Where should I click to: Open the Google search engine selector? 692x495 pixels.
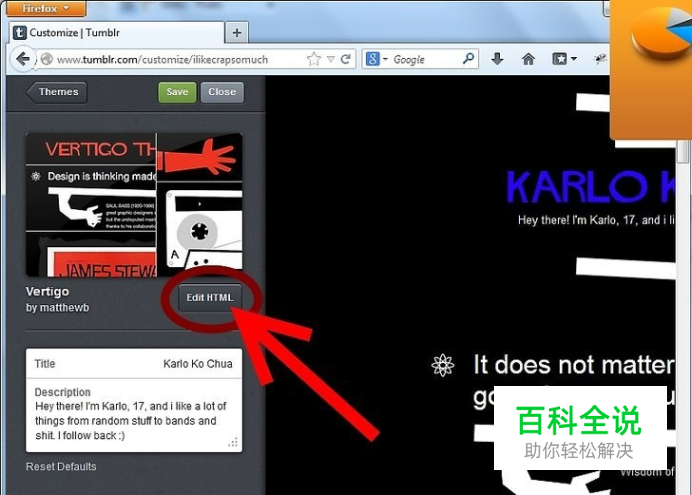[x=376, y=59]
